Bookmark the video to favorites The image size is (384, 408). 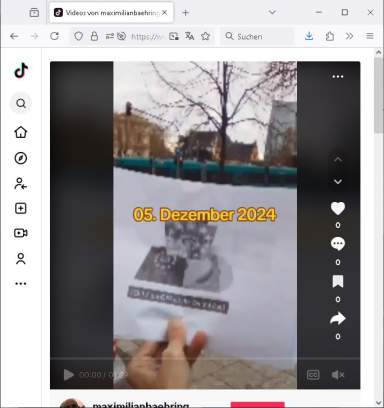(x=338, y=281)
